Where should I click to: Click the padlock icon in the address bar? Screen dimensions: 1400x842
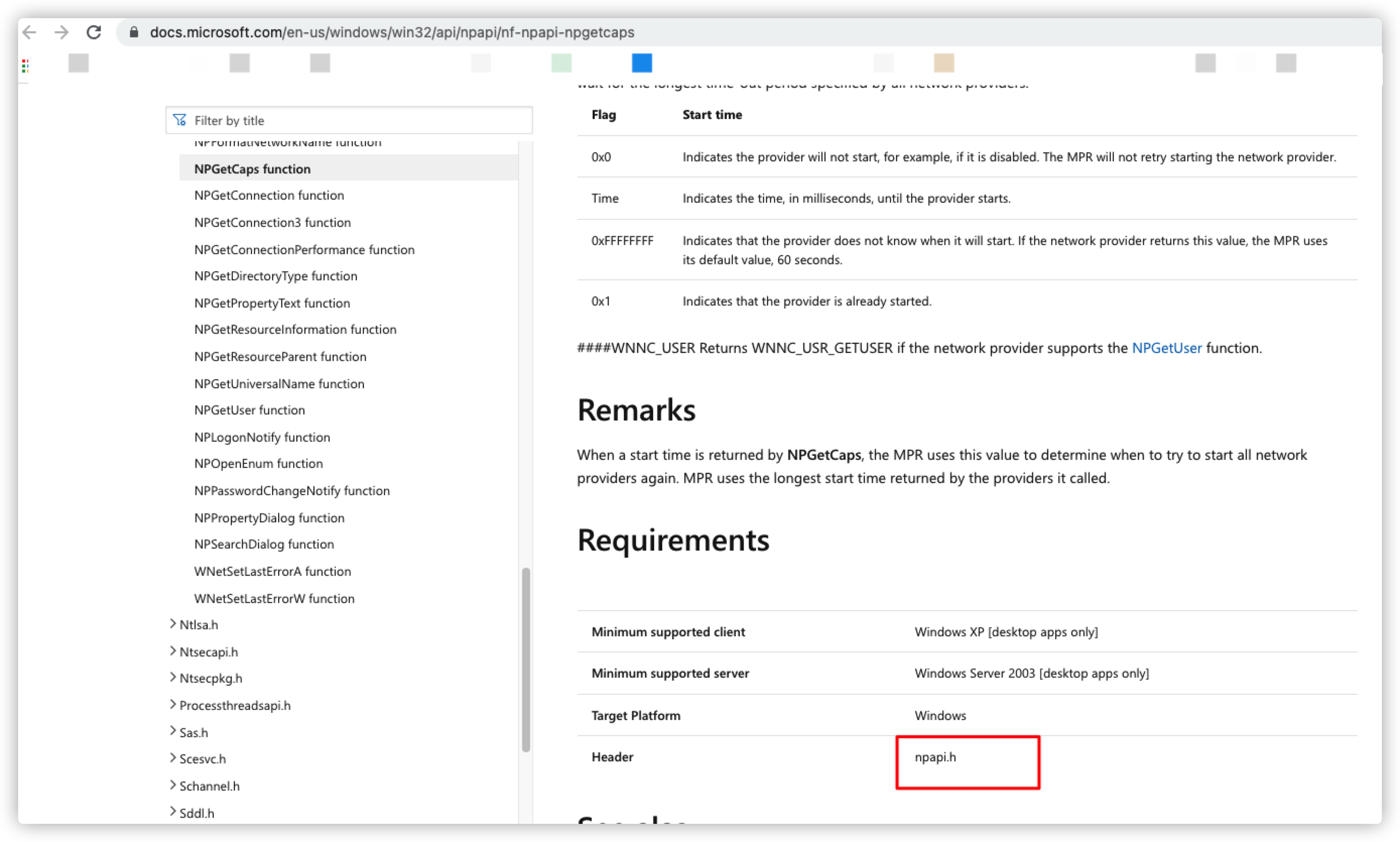[x=133, y=32]
